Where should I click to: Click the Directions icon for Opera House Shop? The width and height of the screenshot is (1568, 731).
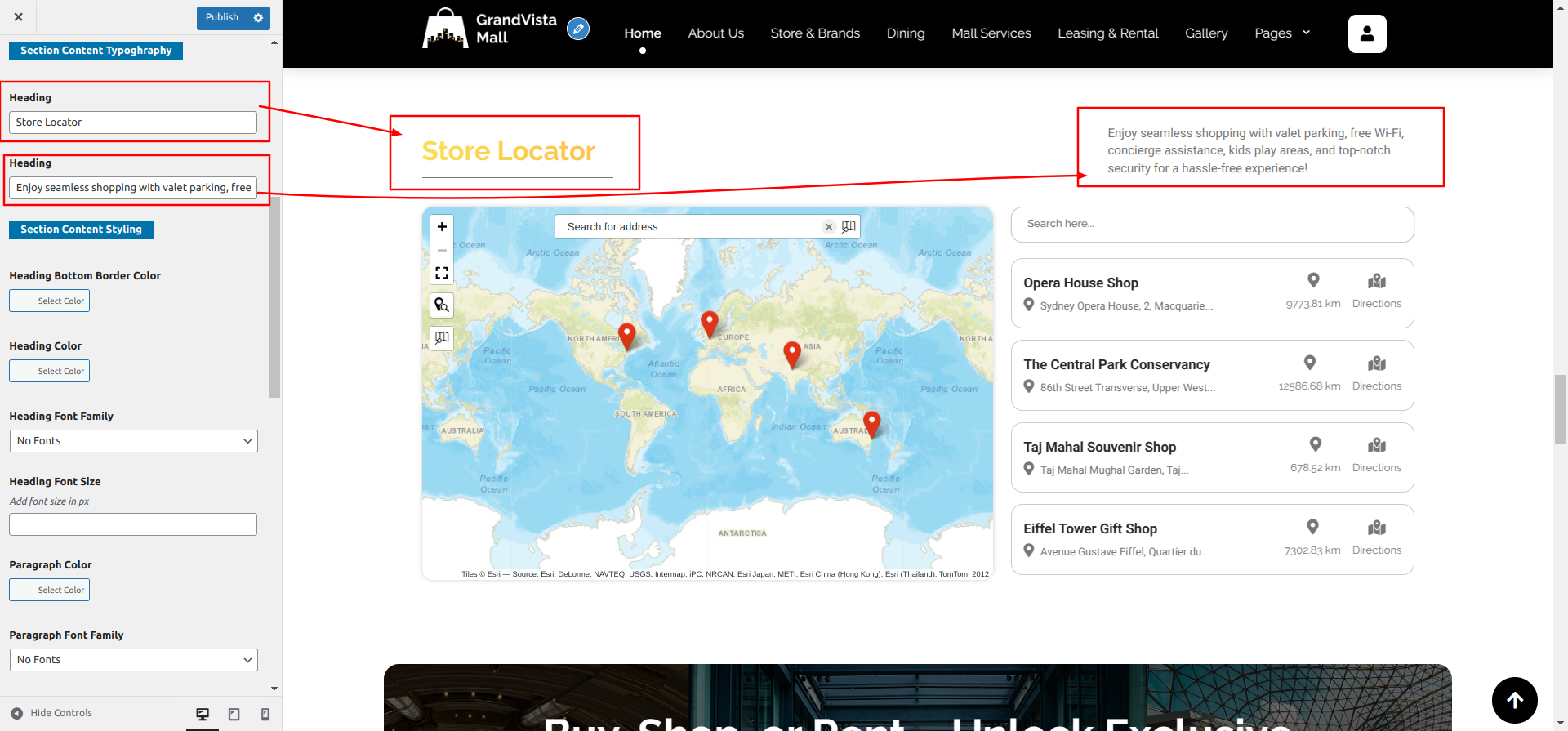(1376, 282)
